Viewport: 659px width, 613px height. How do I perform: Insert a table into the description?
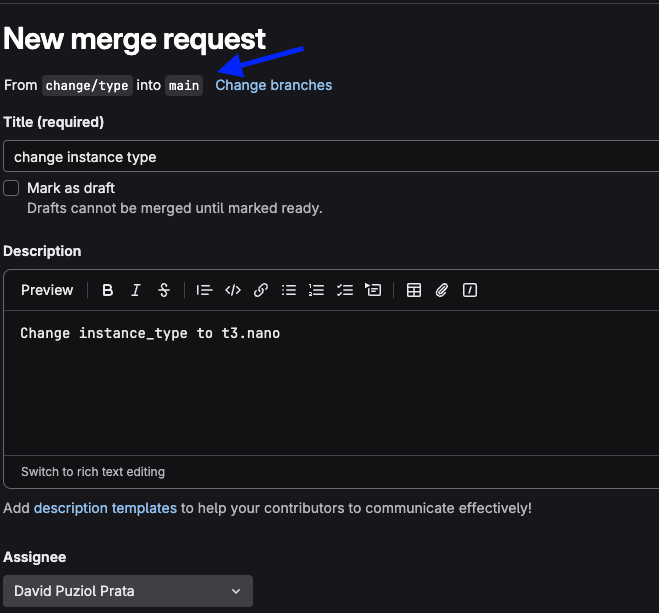(414, 290)
